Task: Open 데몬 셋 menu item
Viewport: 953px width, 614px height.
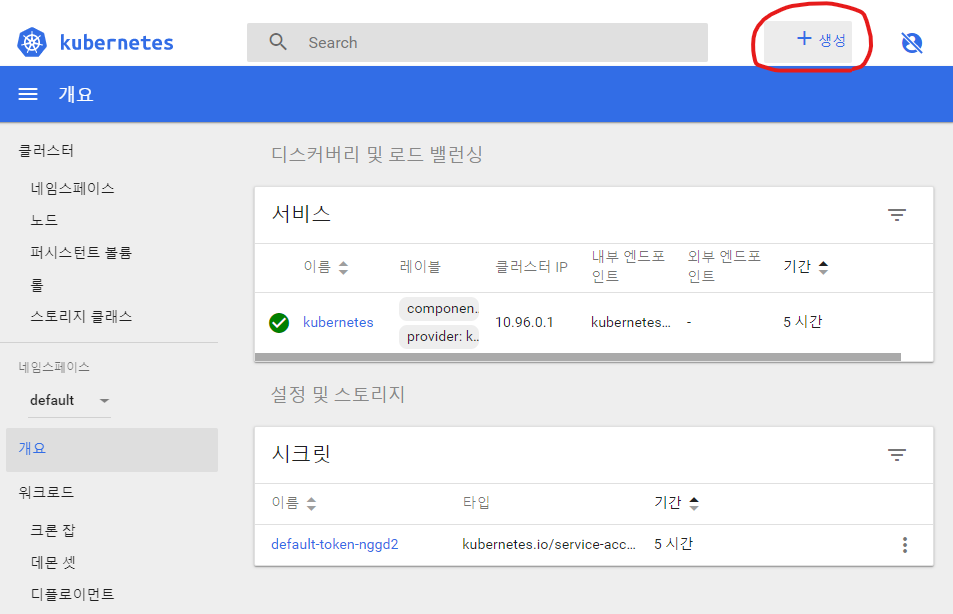Action: tap(53, 562)
